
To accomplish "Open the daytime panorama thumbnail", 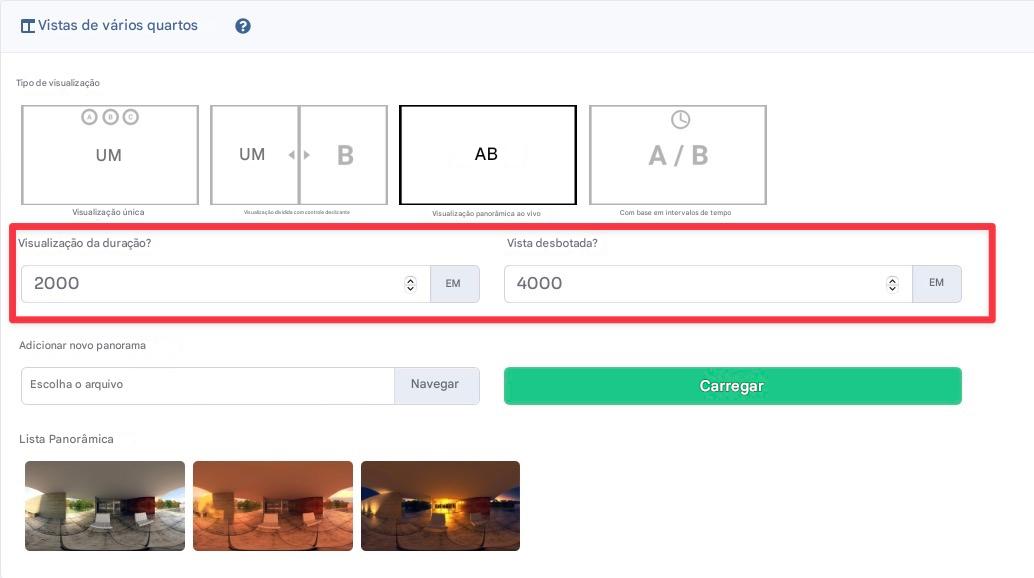I will (105, 505).
